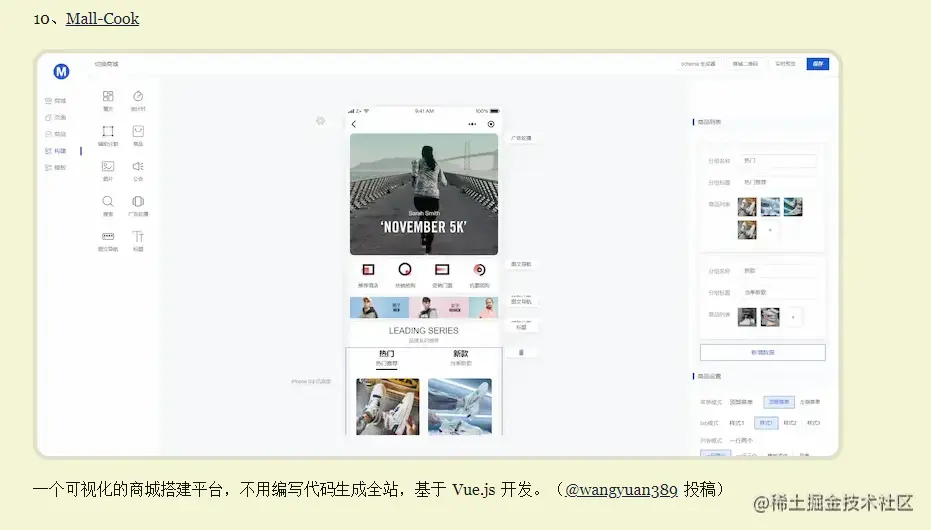The width and height of the screenshot is (931, 530).
Task: Select the graphic navigation component icon
Action: (107, 236)
